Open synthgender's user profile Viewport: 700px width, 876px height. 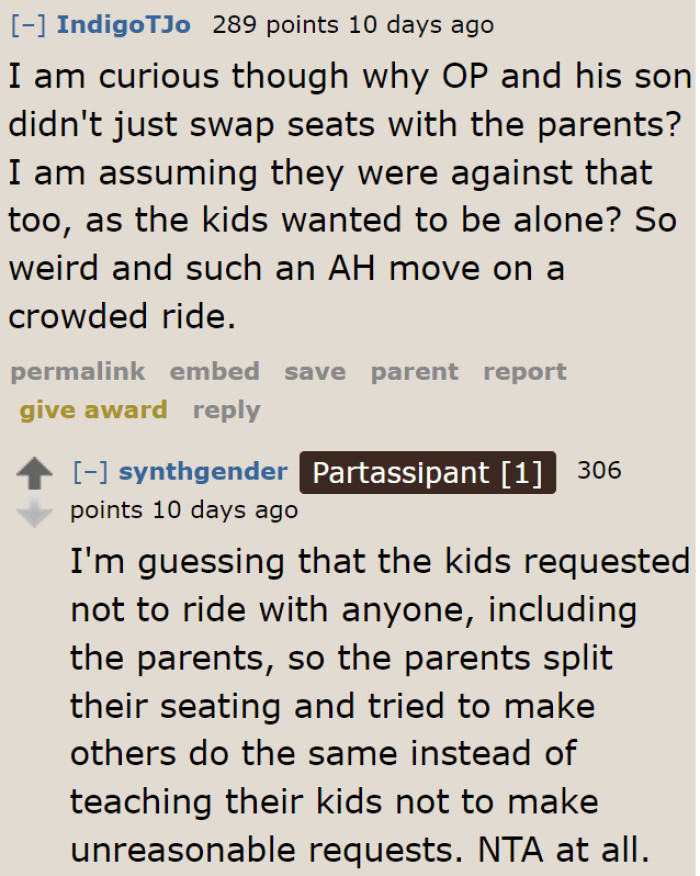204,473
